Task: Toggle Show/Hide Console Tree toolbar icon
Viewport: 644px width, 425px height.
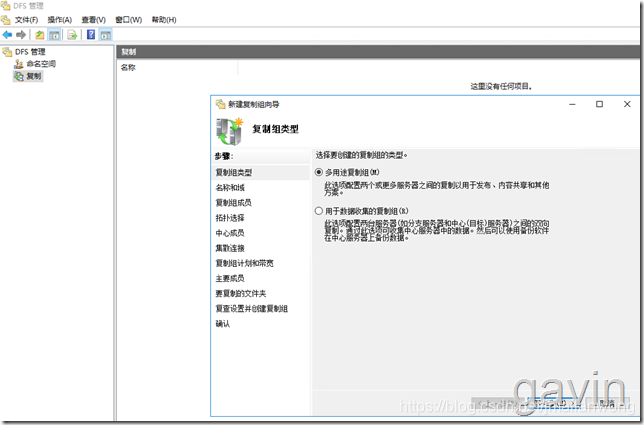Action: coord(54,35)
